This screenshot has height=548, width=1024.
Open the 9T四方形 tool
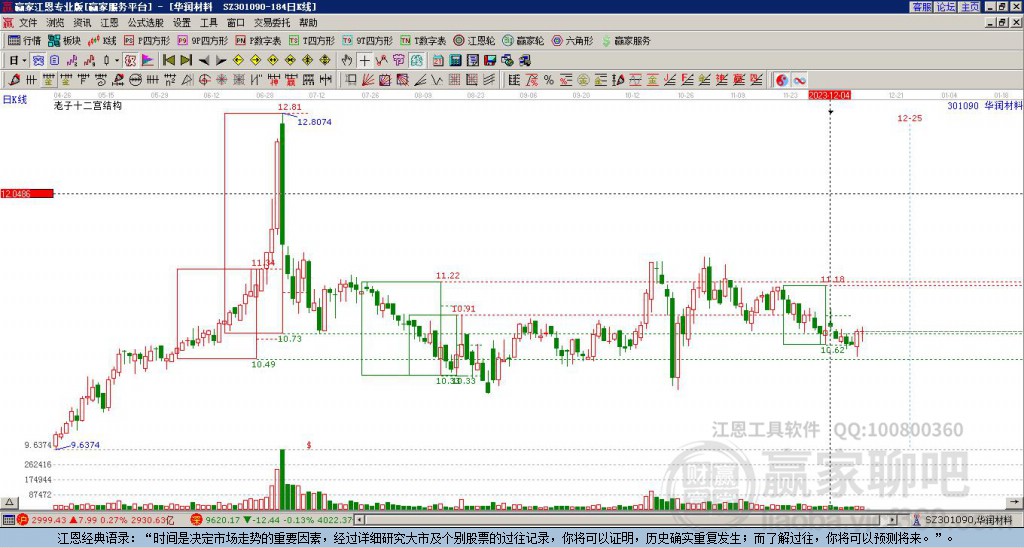368,40
